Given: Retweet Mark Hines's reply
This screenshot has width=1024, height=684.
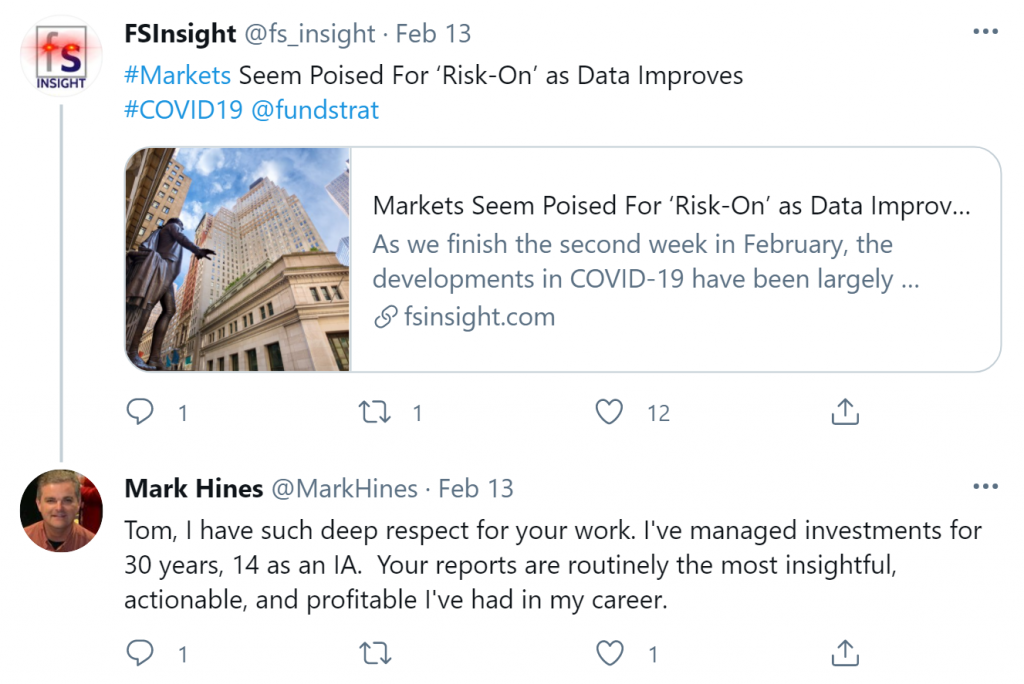Looking at the screenshot, I should click(374, 652).
